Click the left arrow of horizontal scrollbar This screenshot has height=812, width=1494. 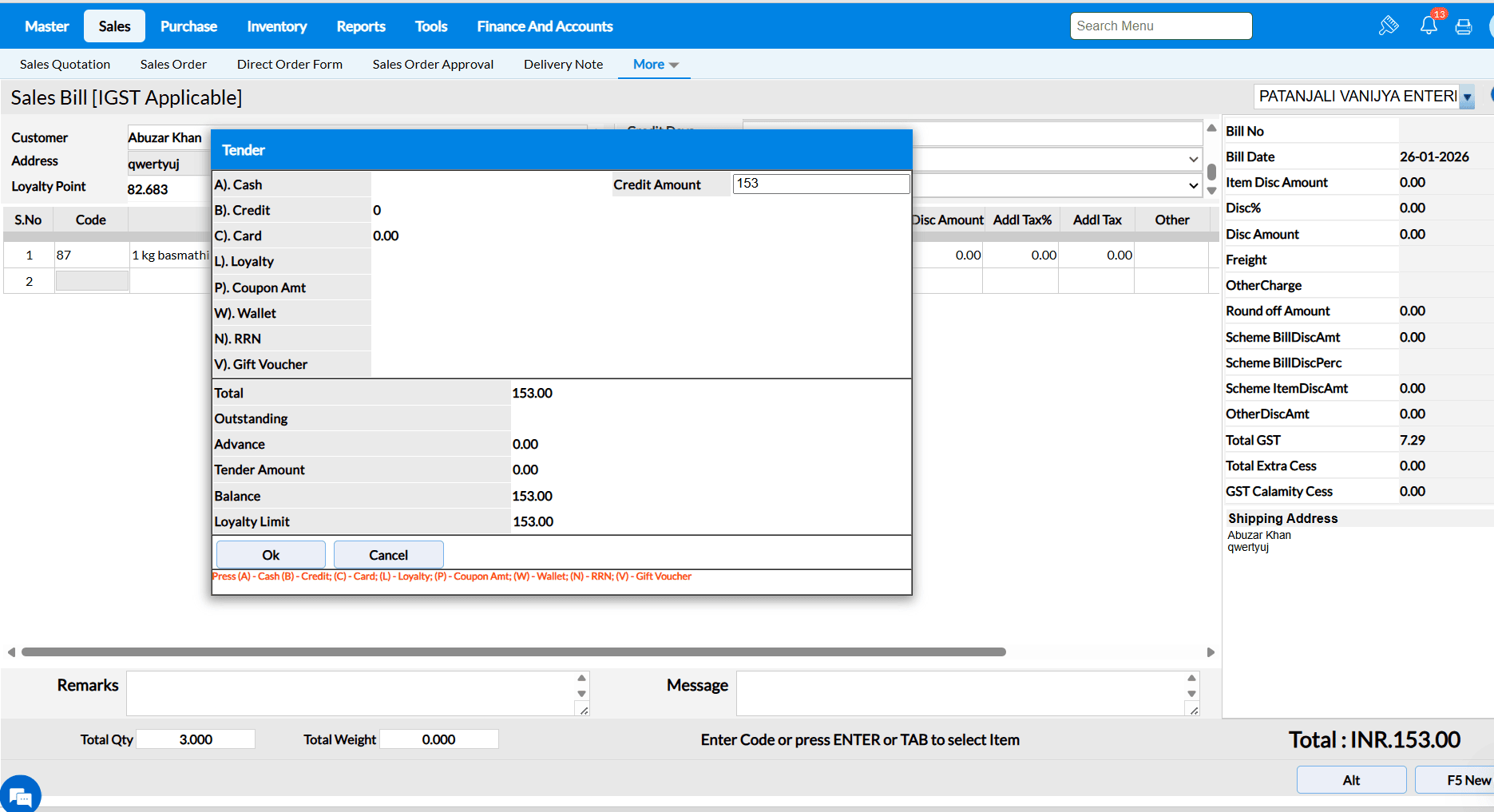(11, 652)
